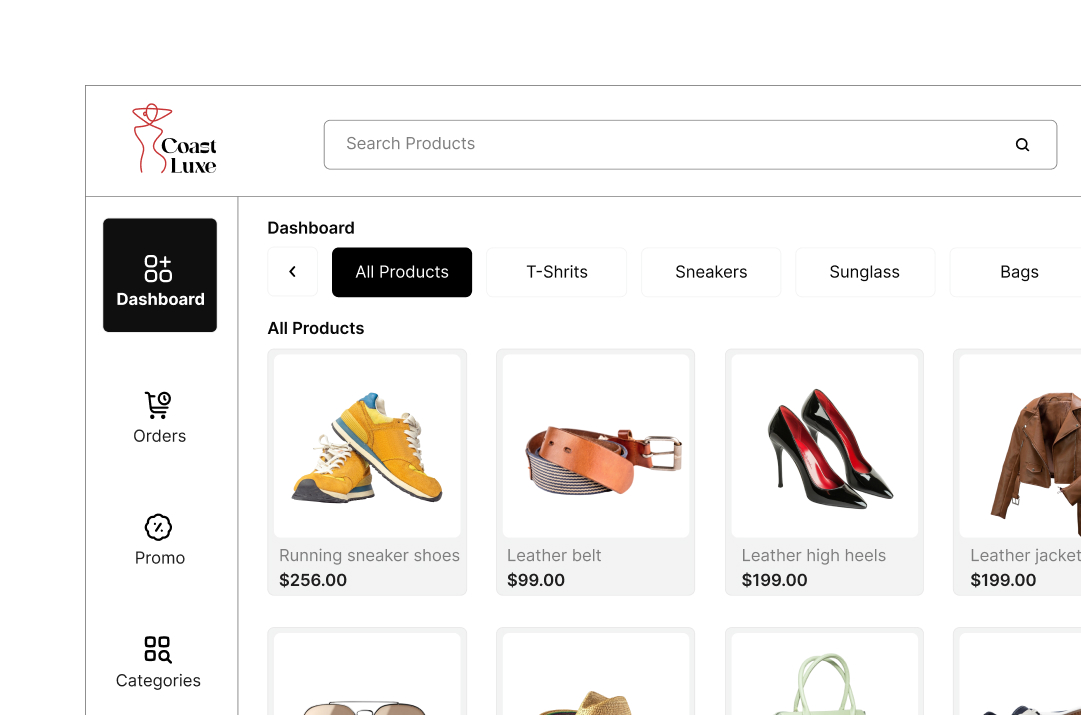The height and width of the screenshot is (715, 1081).
Task: Select the All Products tab
Action: [402, 272]
